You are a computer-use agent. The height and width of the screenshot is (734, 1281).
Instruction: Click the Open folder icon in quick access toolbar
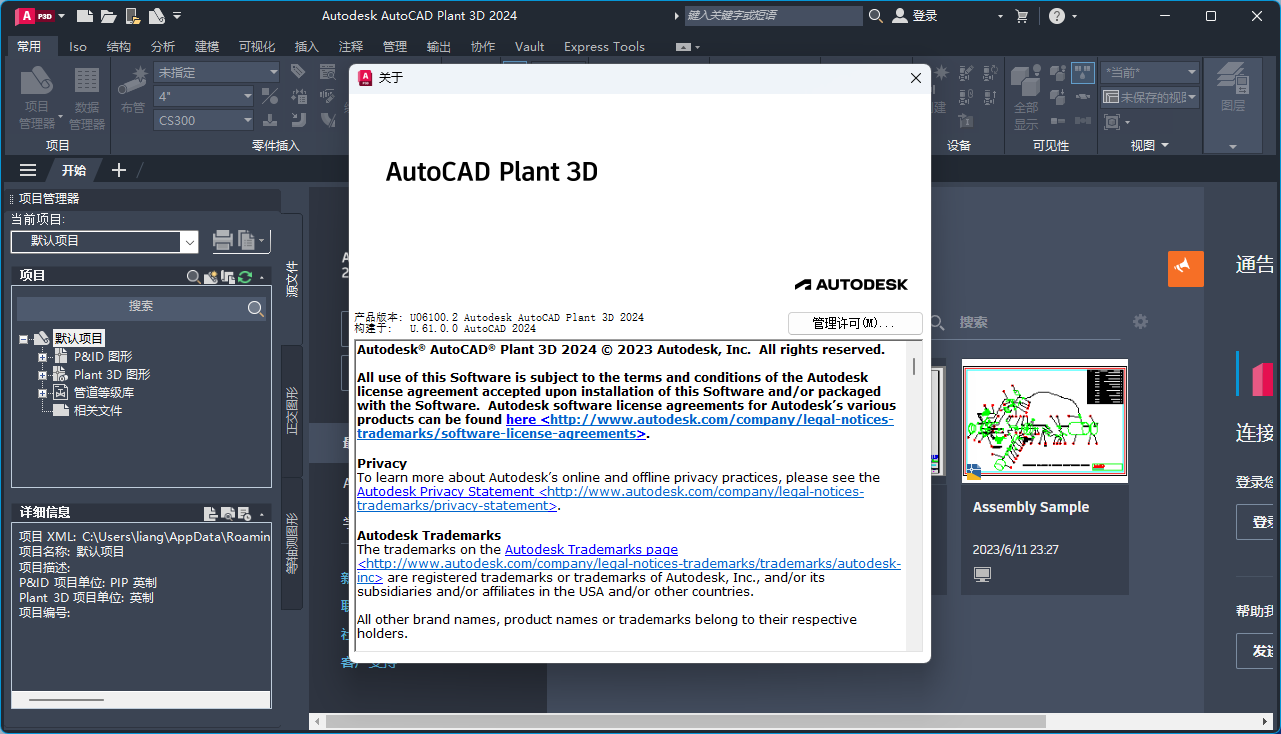(x=108, y=16)
